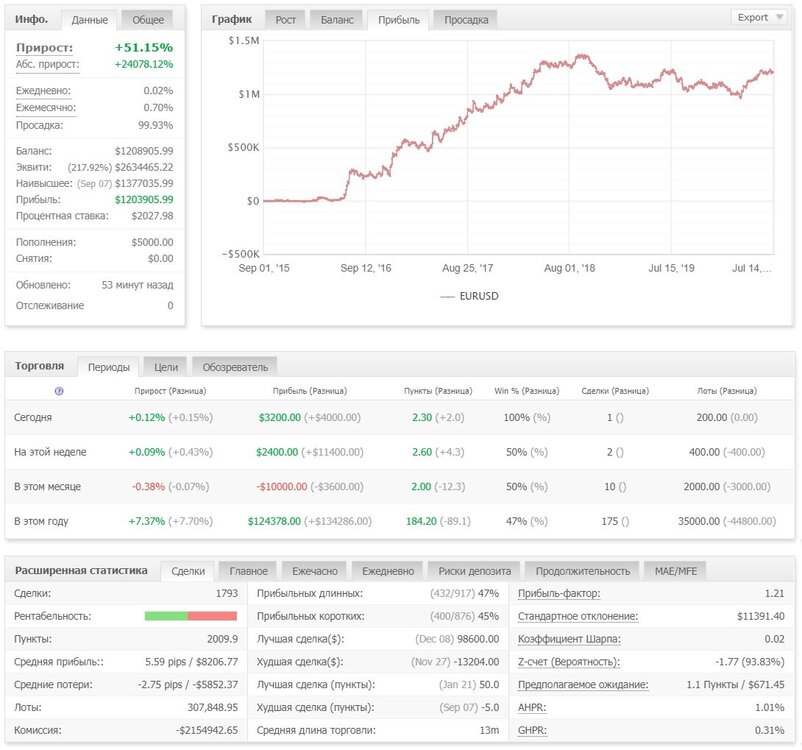
Task: Open the Цели trading tab
Action: click(166, 367)
